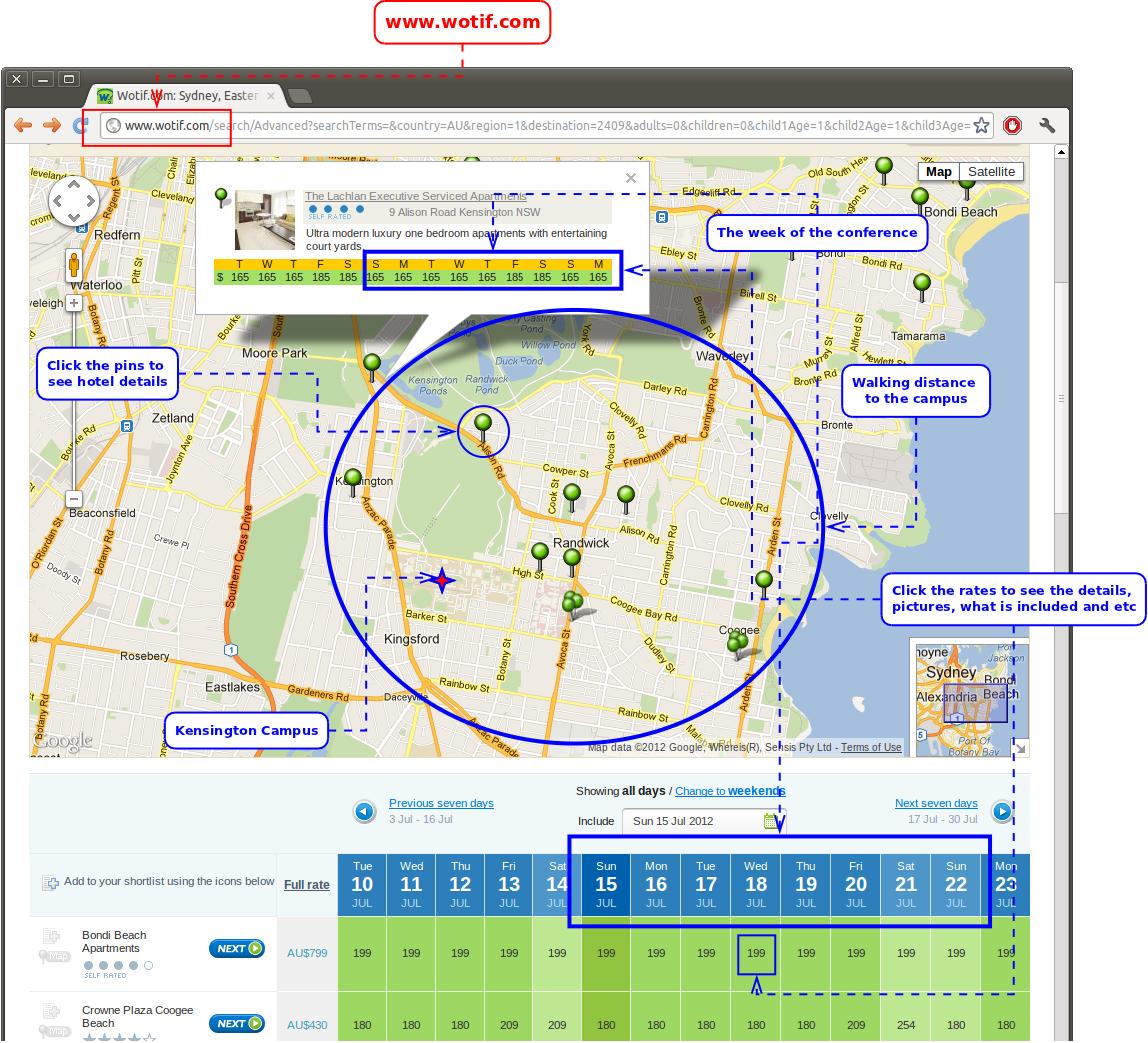Click AU$430 full rate value
This screenshot has width=1148, height=1043.
tap(308, 1025)
